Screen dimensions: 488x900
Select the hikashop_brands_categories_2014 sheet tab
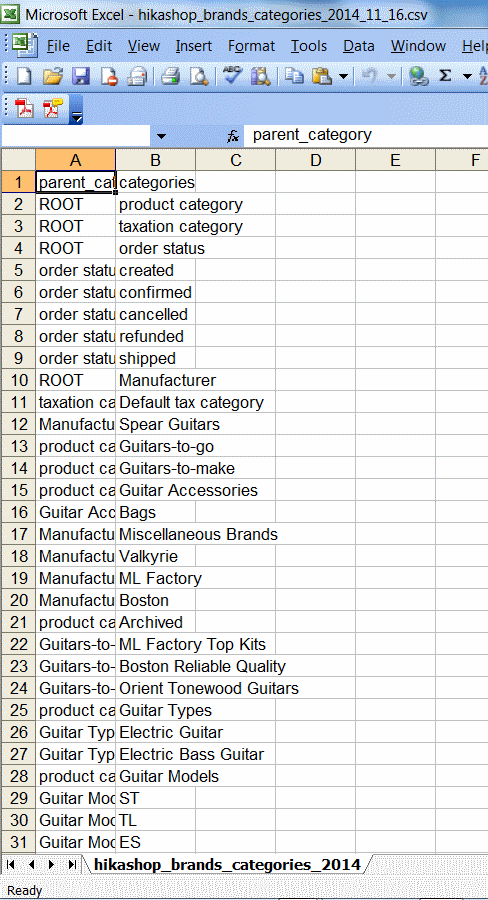[x=227, y=864]
